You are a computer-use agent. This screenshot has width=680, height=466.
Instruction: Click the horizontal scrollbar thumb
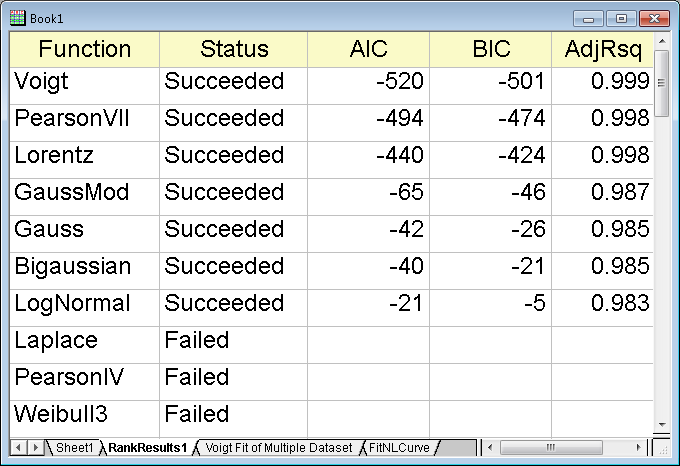click(x=551, y=447)
